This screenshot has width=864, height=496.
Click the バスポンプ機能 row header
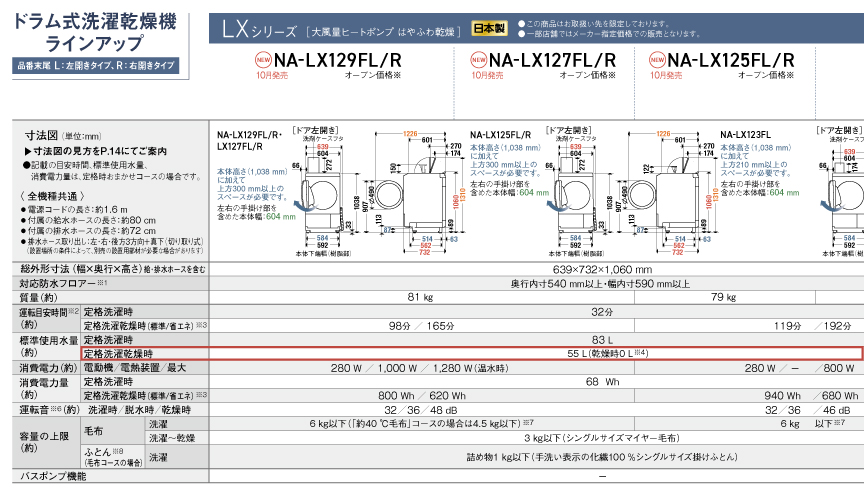pyautogui.click(x=111, y=476)
